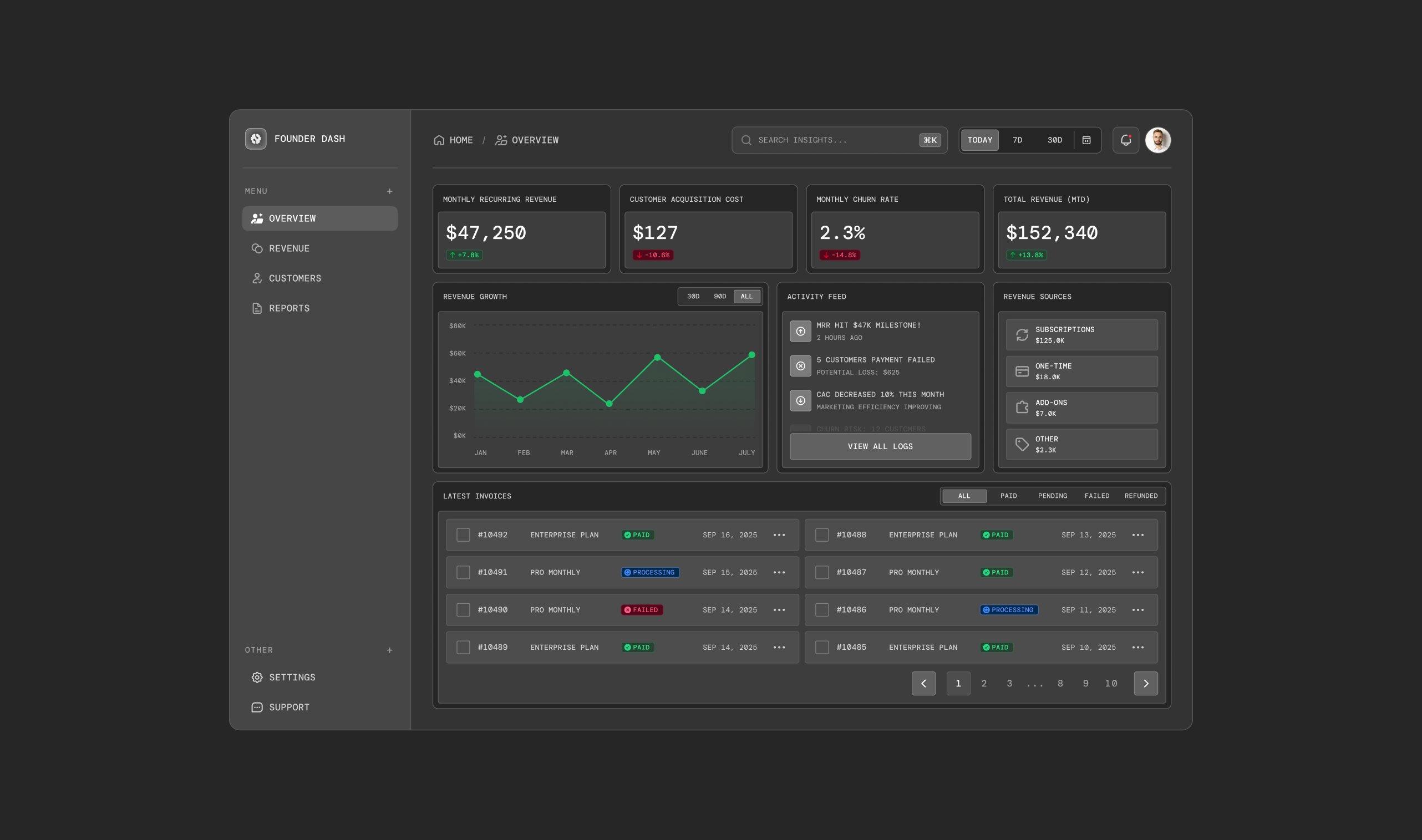Check the checkbox for invoice #10492
The height and width of the screenshot is (840, 1422).
coord(463,534)
